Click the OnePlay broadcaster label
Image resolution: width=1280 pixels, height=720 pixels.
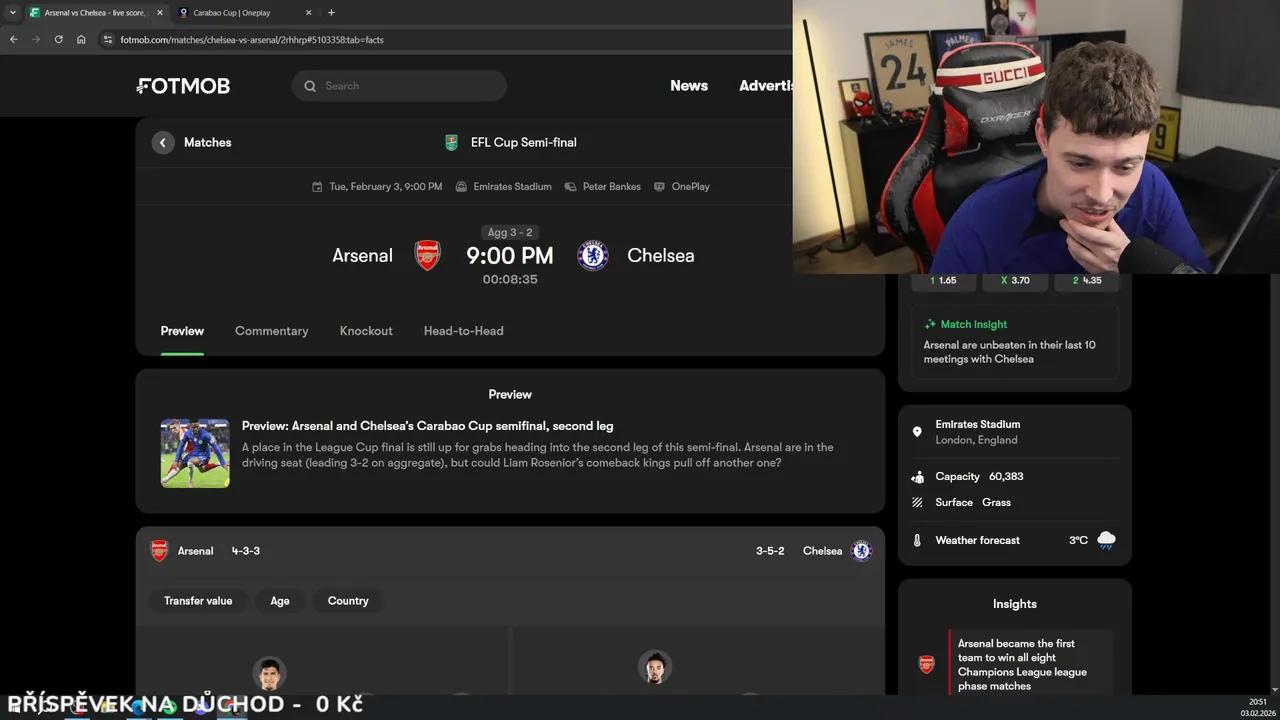pyautogui.click(x=691, y=187)
